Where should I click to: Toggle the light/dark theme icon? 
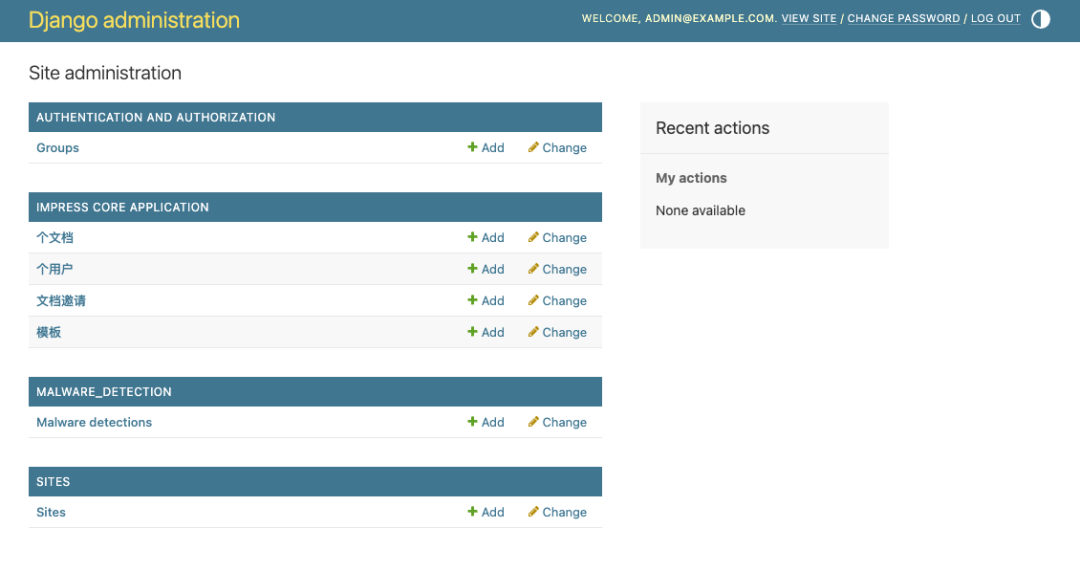[1040, 19]
